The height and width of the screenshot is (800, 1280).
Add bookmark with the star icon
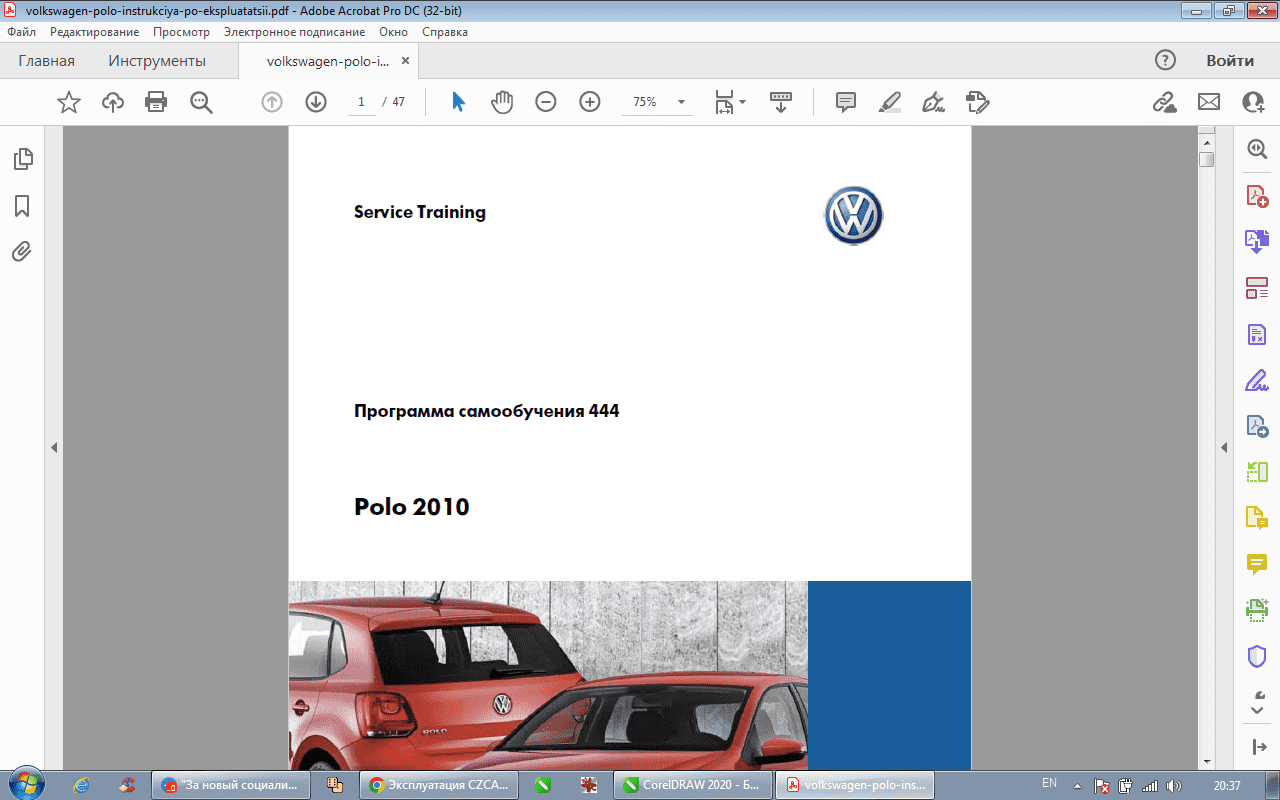68,102
